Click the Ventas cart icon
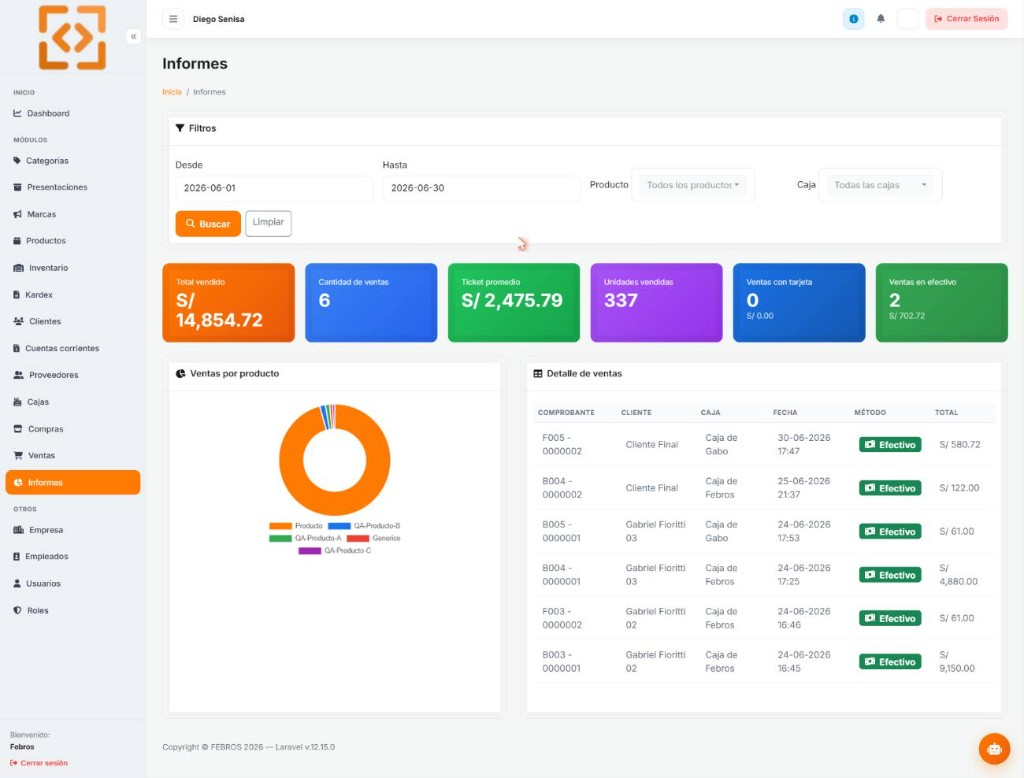Viewport: 1024px width, 778px height. [18, 455]
